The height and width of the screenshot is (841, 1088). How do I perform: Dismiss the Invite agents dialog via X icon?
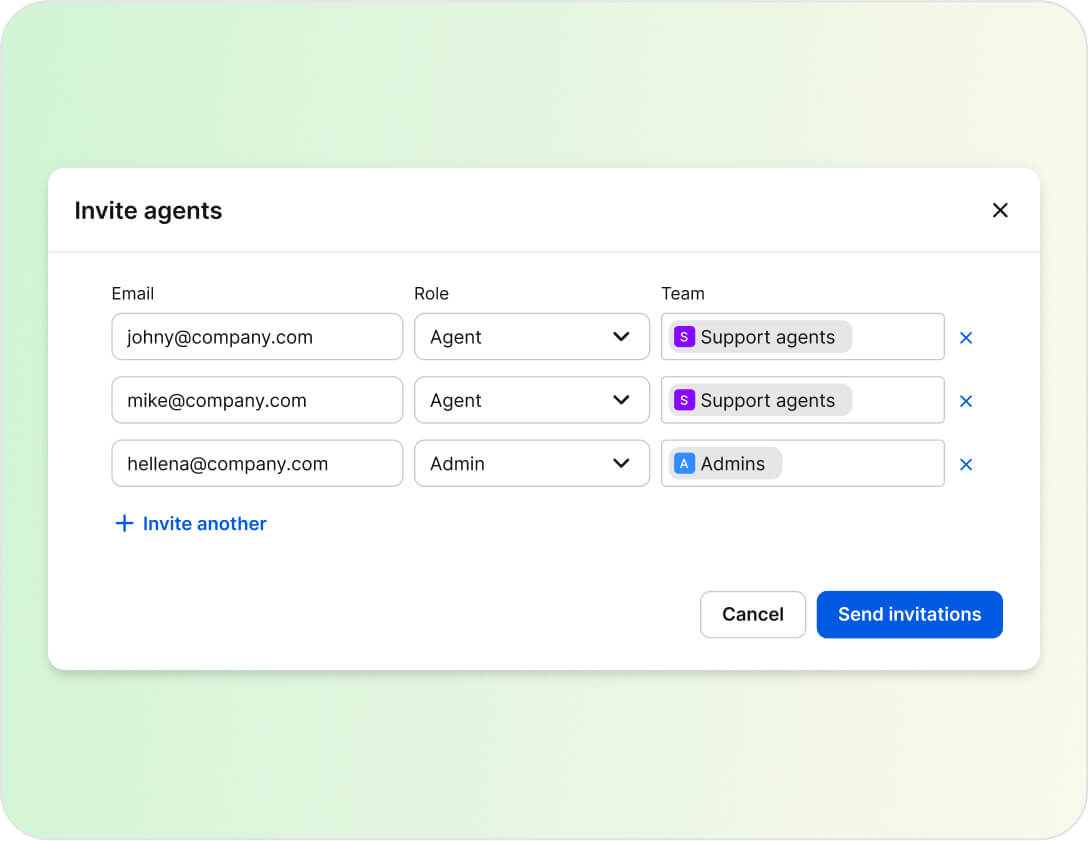pos(1000,210)
